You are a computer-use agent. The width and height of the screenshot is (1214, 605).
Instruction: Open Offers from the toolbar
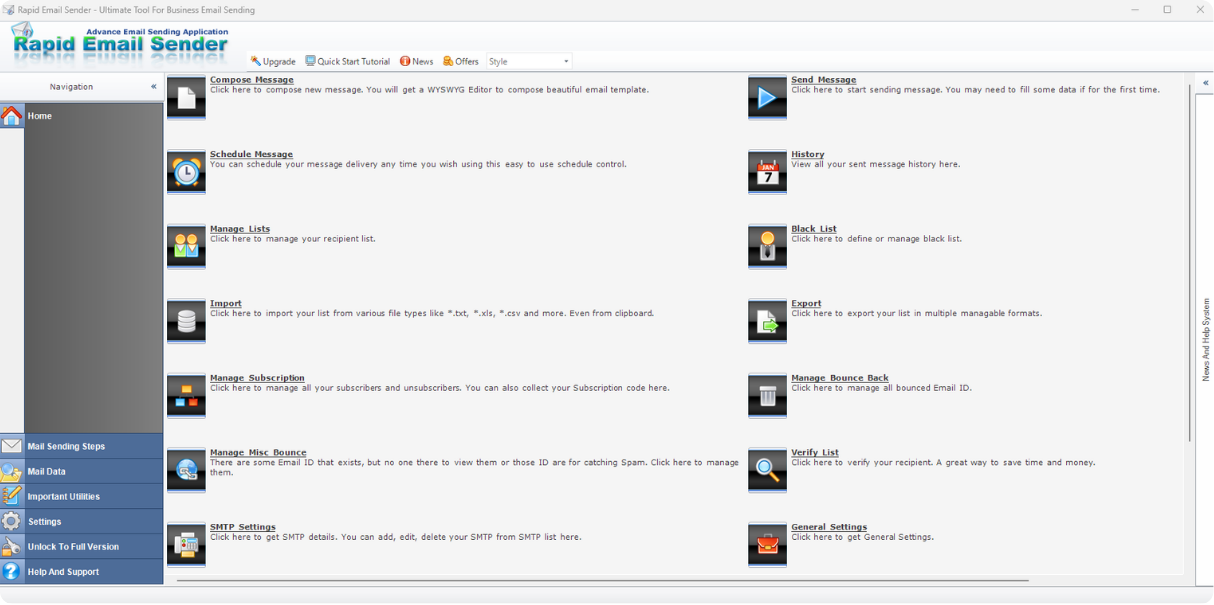pyautogui.click(x=461, y=61)
